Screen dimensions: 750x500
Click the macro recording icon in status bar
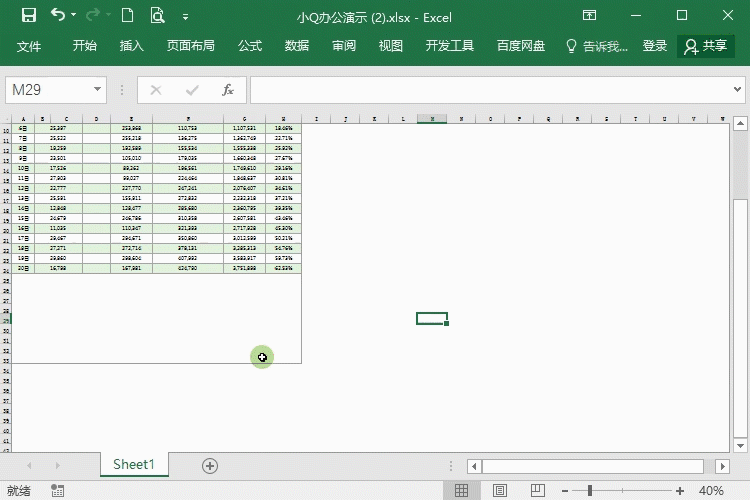coord(59,491)
